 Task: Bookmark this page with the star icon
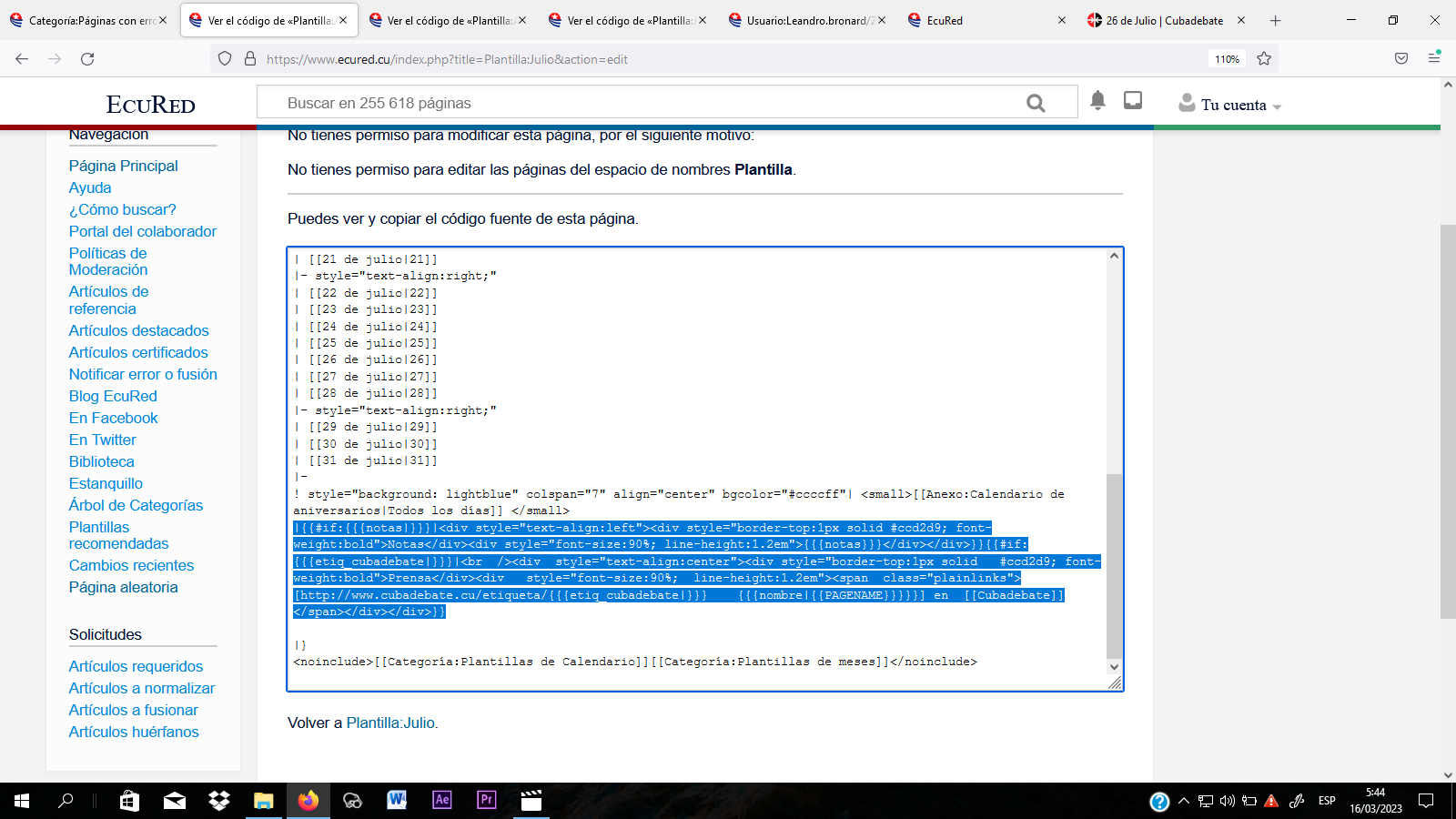coord(1264,59)
